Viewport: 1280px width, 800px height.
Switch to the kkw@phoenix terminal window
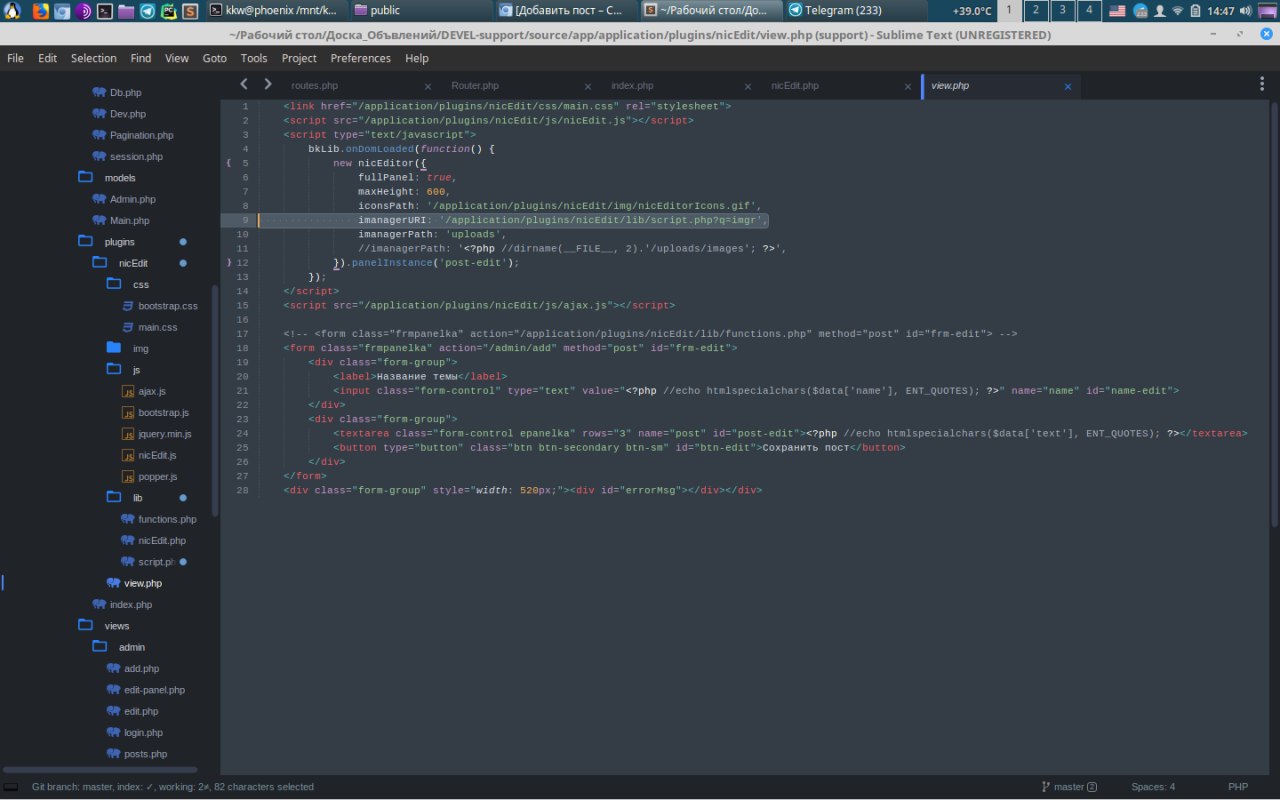(279, 10)
